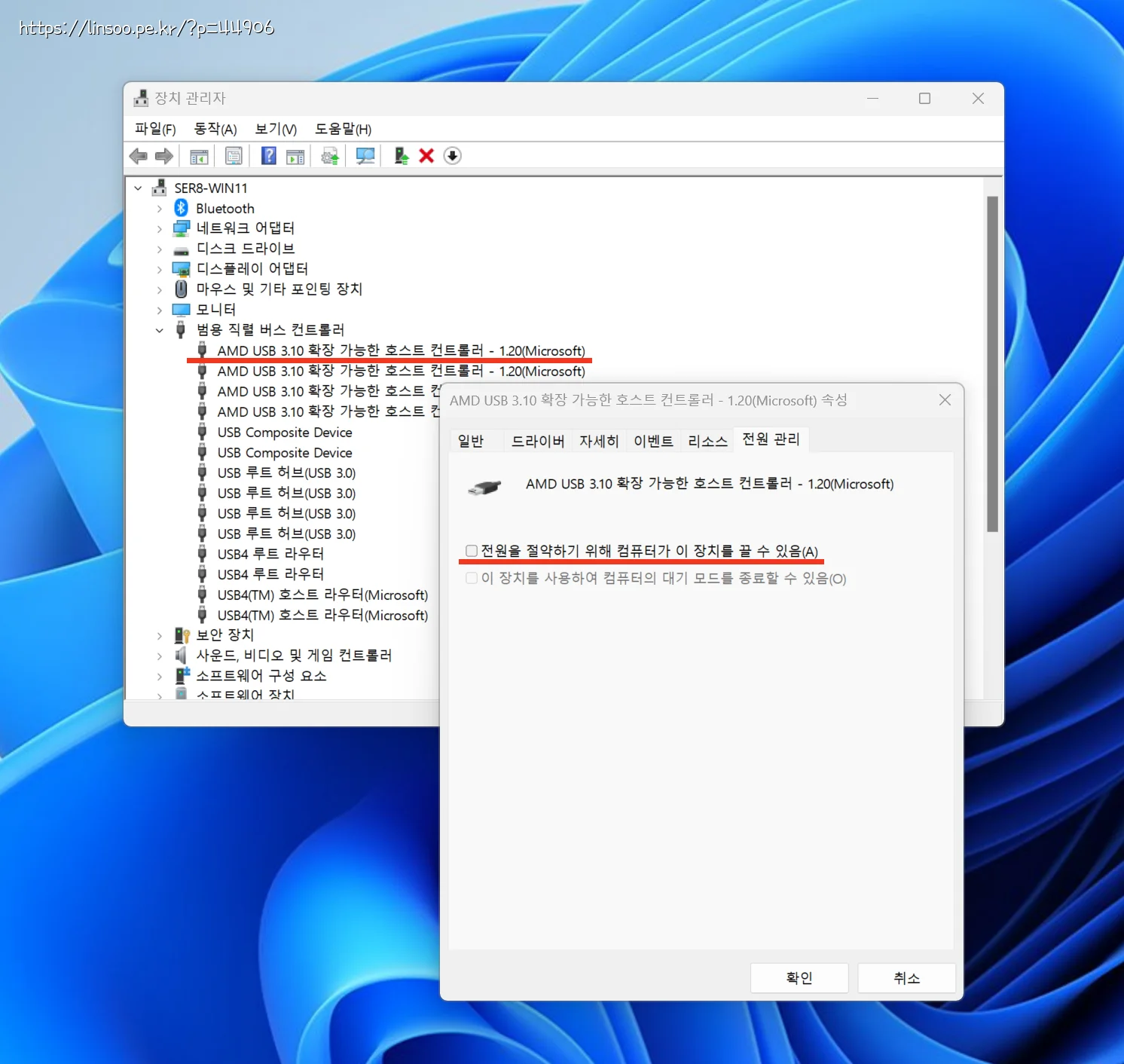The height and width of the screenshot is (1064, 1124).
Task: Toggle the show/hide console tree toolbar icon
Action: (199, 156)
